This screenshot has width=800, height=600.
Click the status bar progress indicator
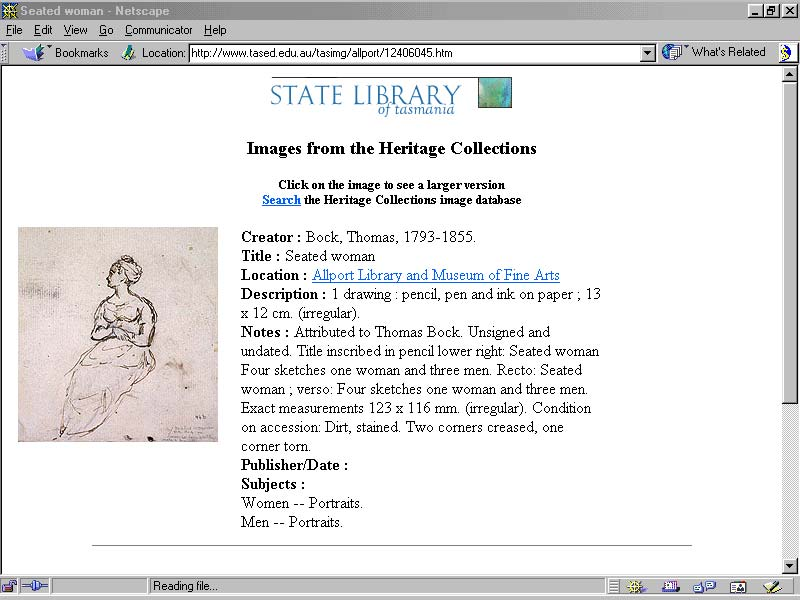[x=99, y=586]
